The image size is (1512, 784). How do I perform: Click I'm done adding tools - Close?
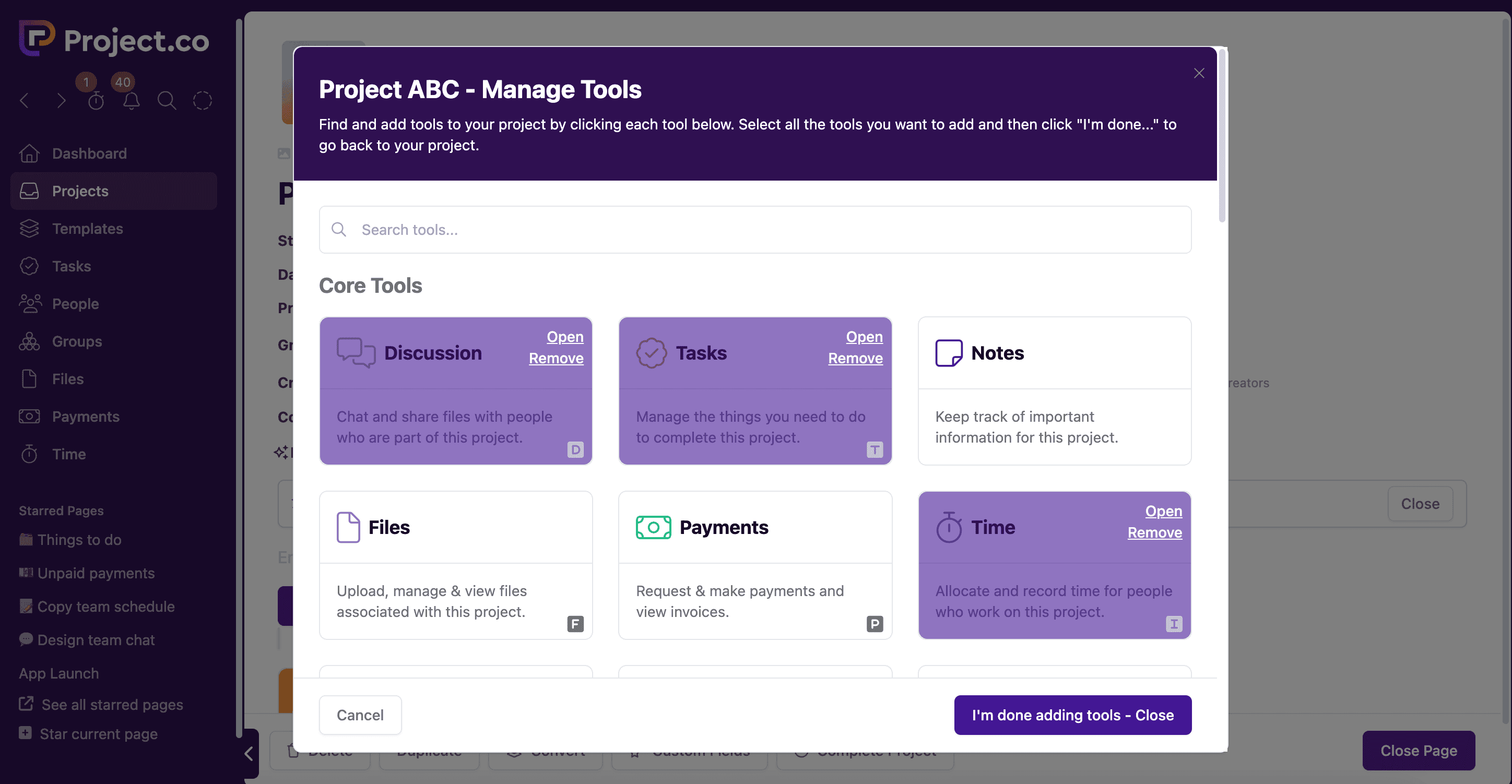pos(1072,715)
